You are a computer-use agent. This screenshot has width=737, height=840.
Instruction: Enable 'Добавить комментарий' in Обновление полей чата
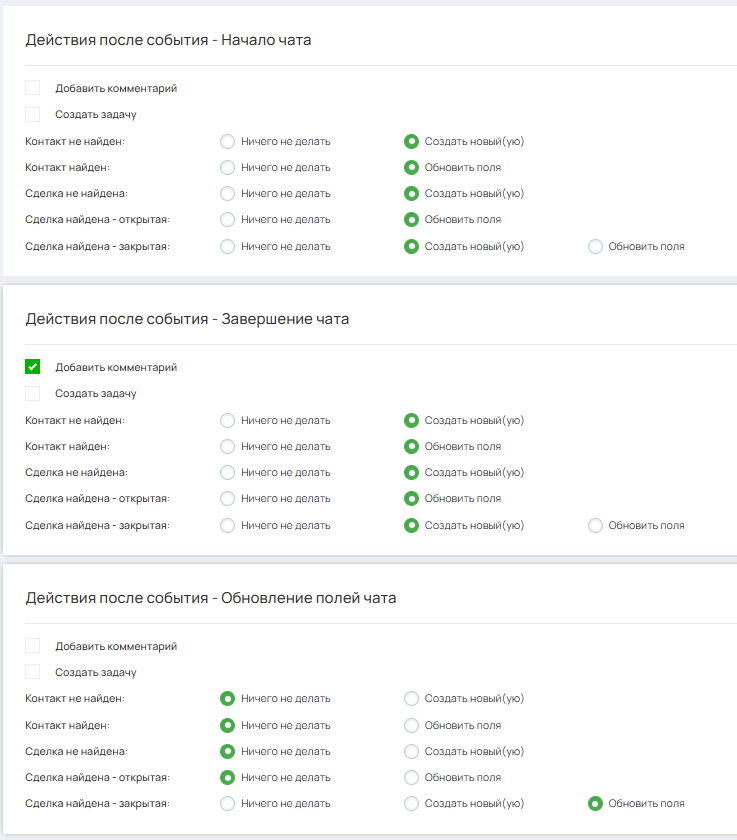click(x=33, y=646)
